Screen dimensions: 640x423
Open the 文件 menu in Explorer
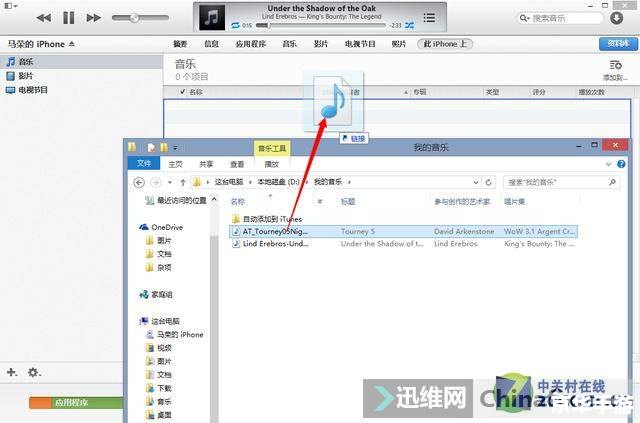144,163
